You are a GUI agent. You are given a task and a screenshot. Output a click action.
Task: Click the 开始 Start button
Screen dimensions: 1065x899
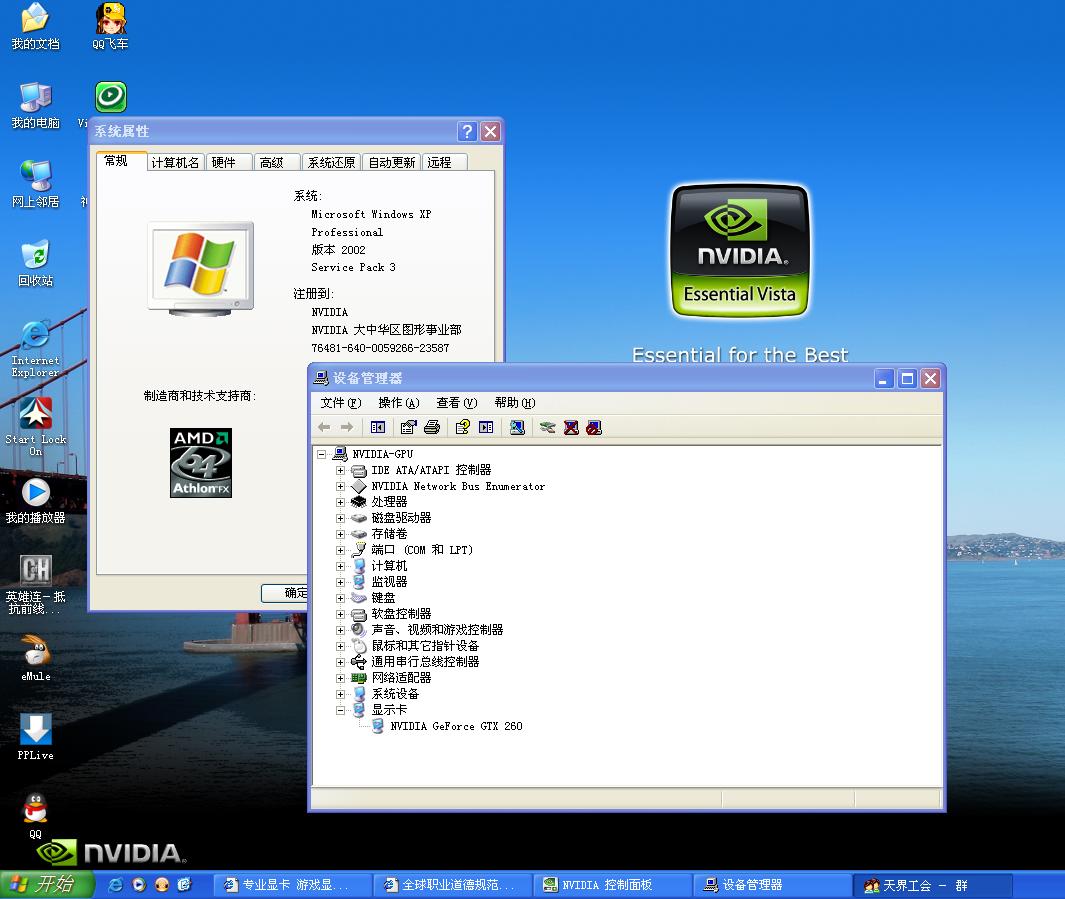pos(47,884)
